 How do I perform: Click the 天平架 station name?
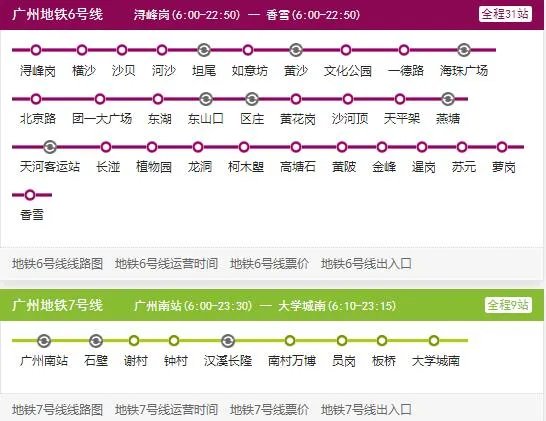click(402, 119)
